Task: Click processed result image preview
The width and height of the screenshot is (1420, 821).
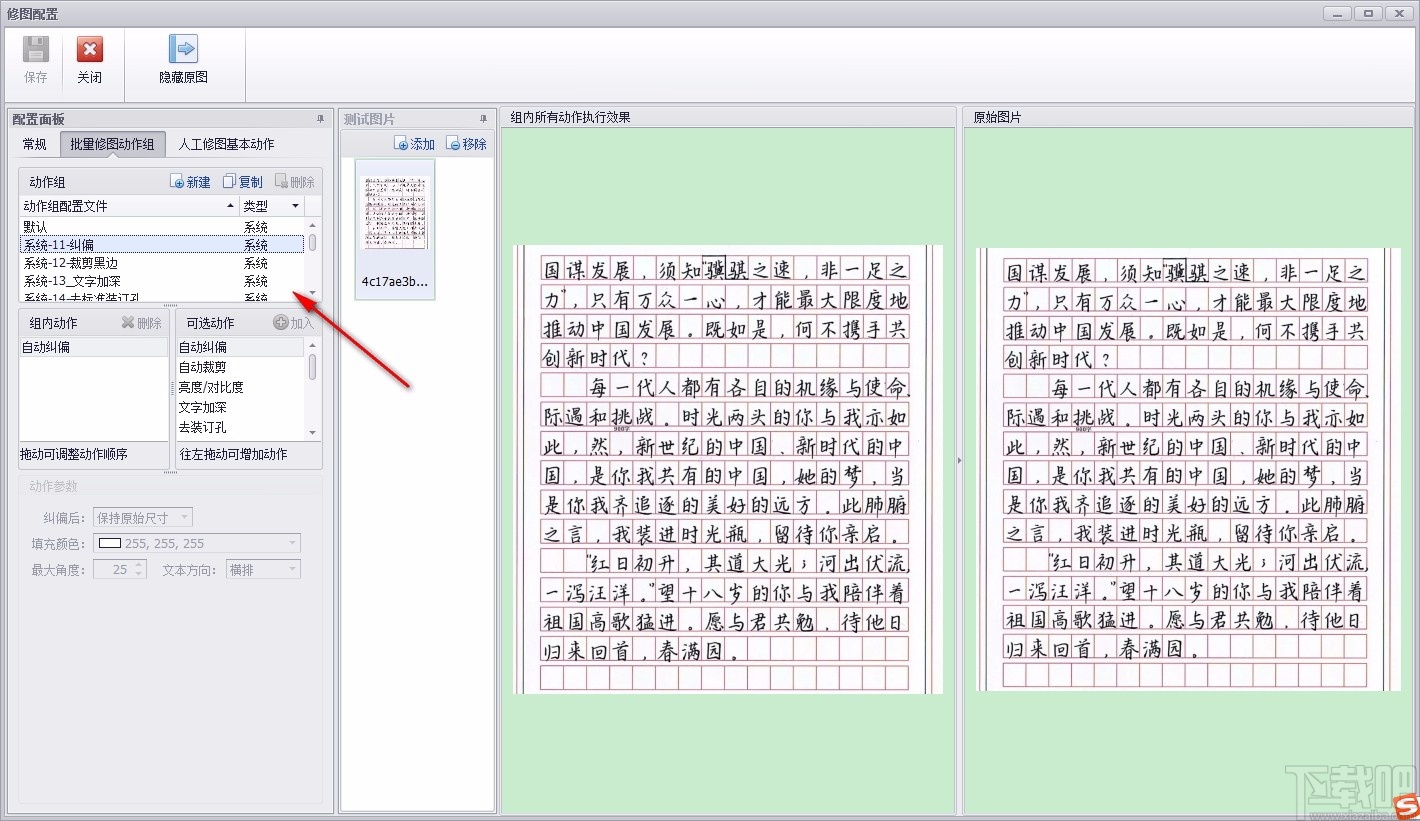Action: pos(728,469)
